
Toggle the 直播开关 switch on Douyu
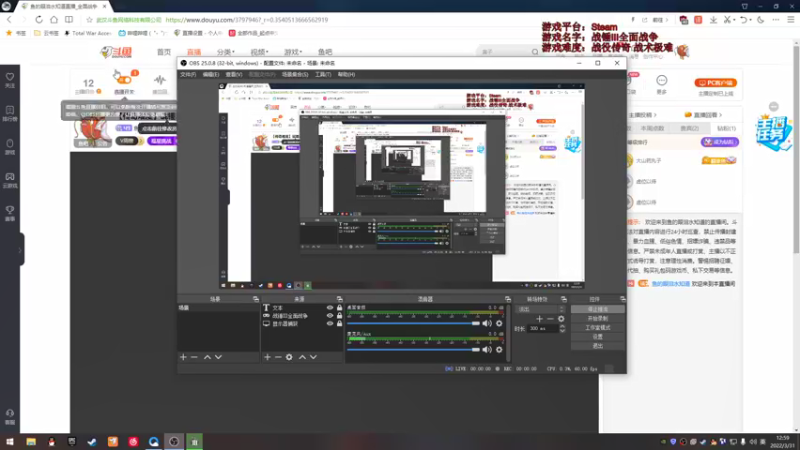[124, 80]
